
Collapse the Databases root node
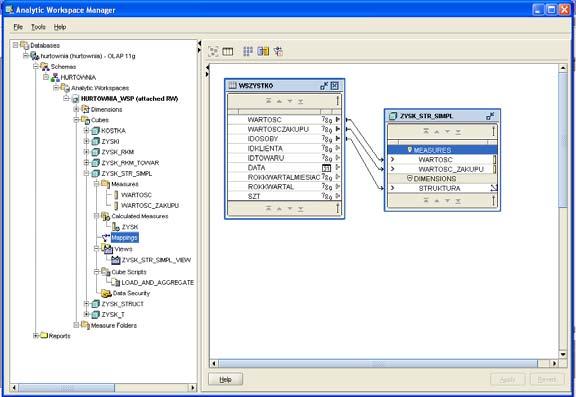15,45
